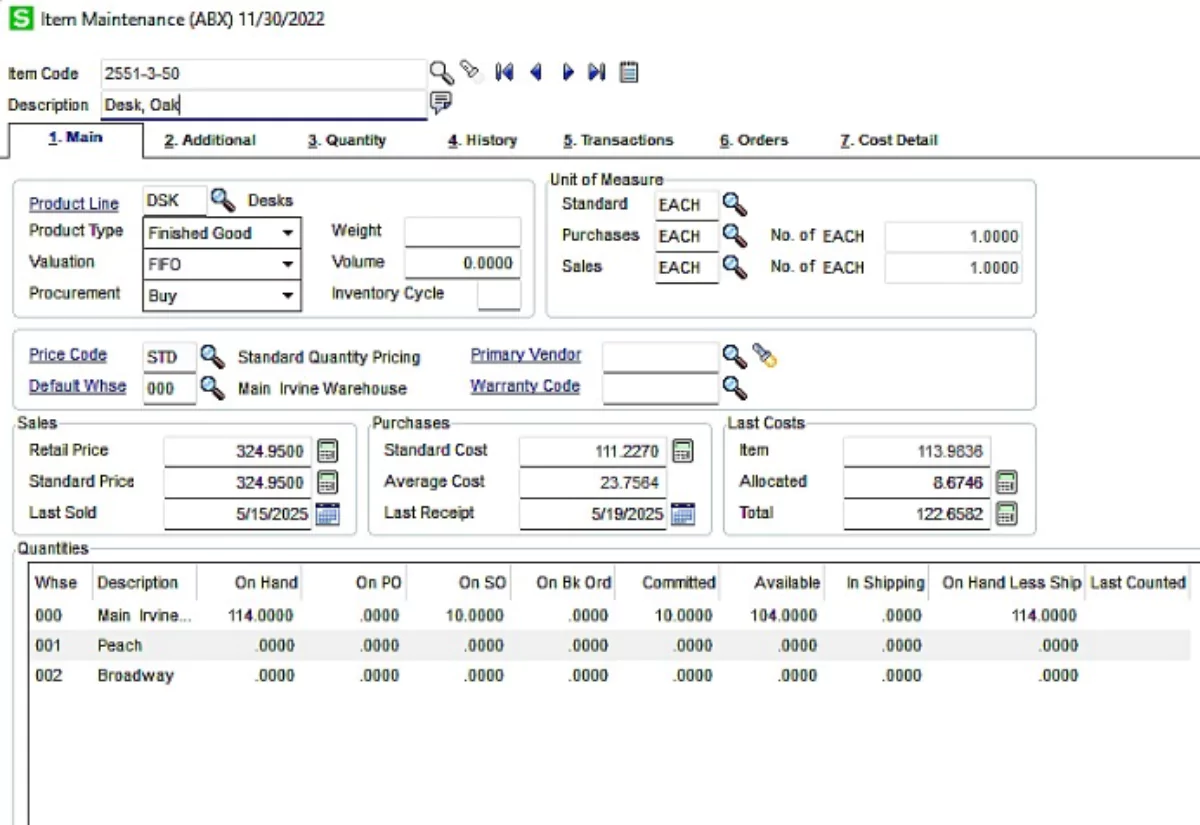Click the On SO value 10.0000
The image size is (1200, 825).
click(x=474, y=615)
